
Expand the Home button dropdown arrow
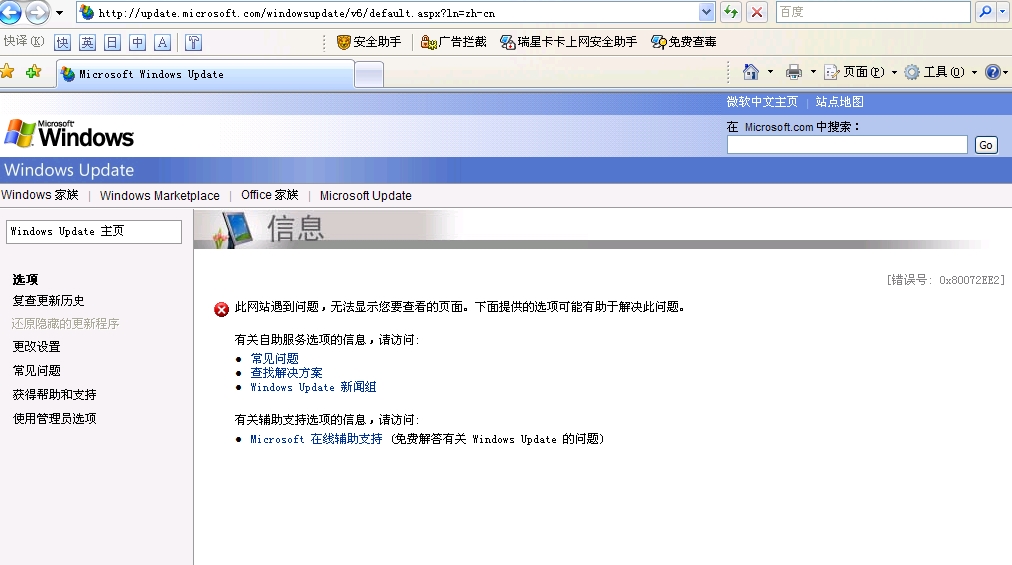[x=770, y=72]
